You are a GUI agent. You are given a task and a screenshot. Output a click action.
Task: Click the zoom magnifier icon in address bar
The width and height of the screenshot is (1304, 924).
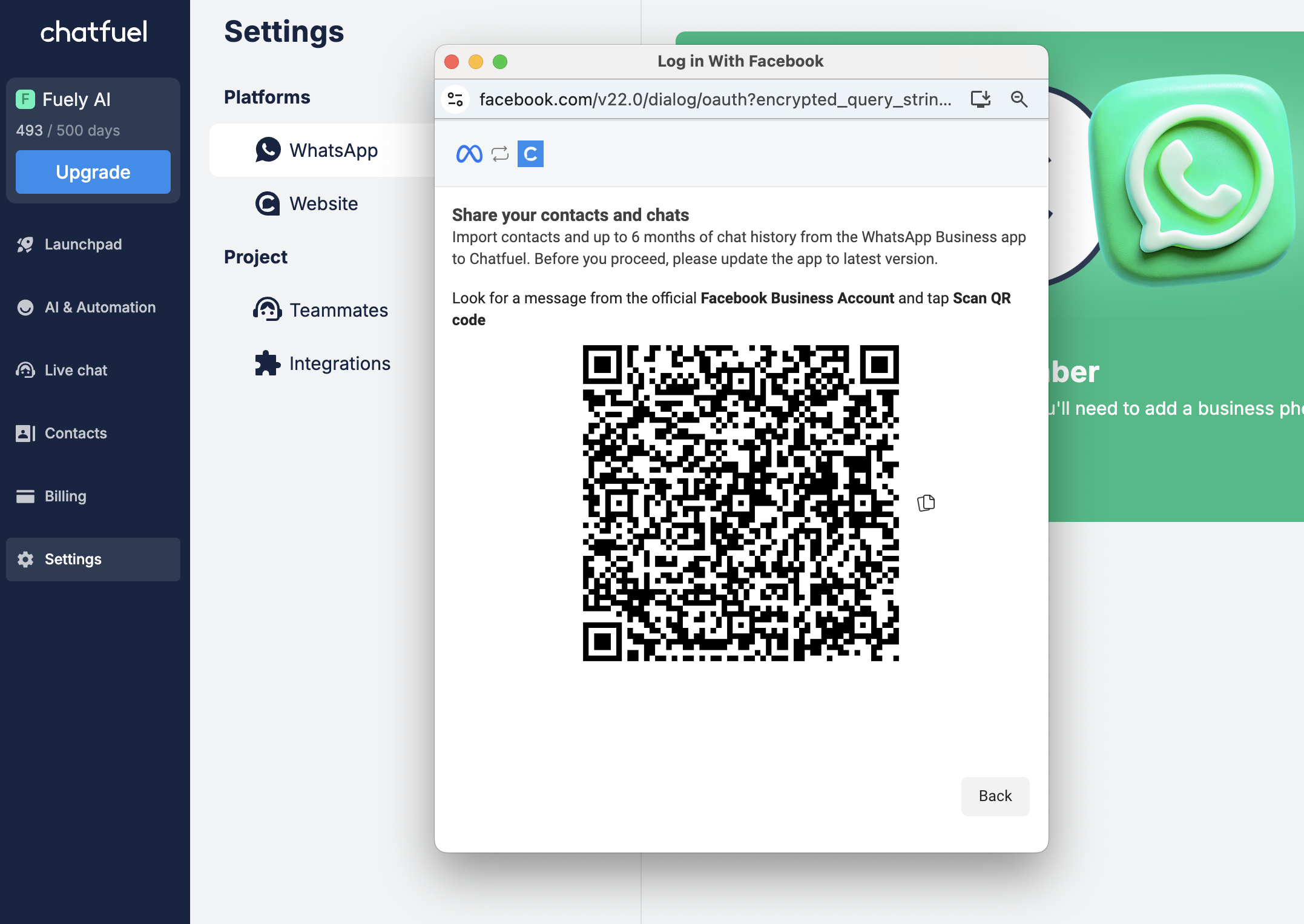[1019, 99]
